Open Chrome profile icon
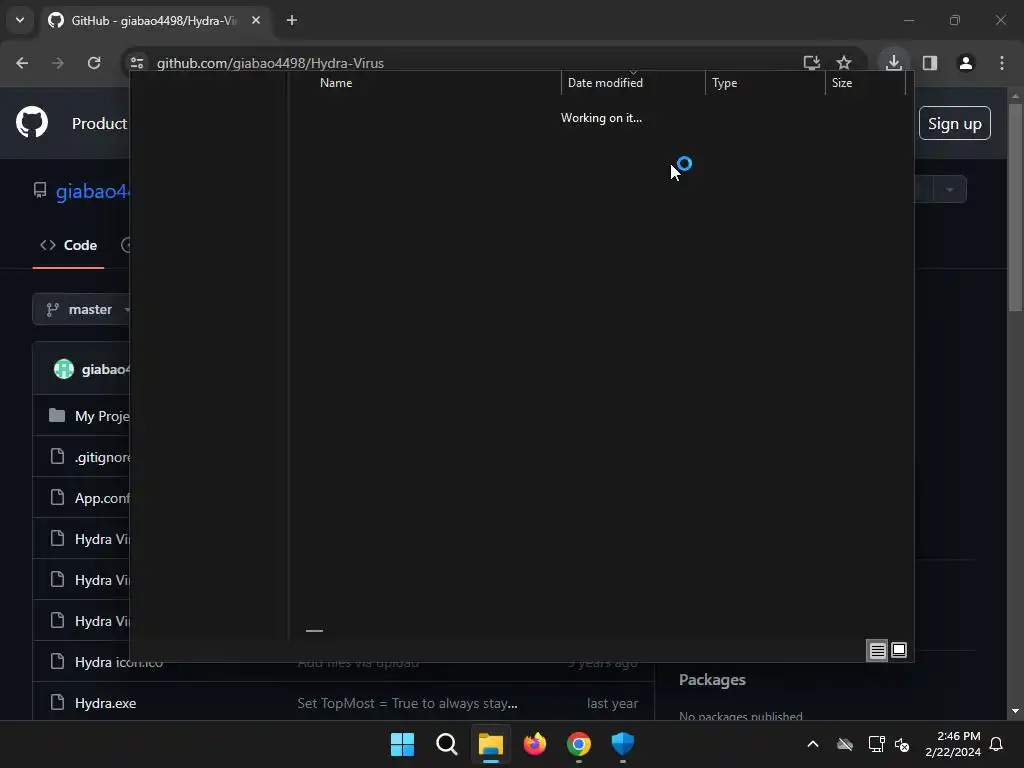Image resolution: width=1024 pixels, height=768 pixels. click(x=966, y=63)
